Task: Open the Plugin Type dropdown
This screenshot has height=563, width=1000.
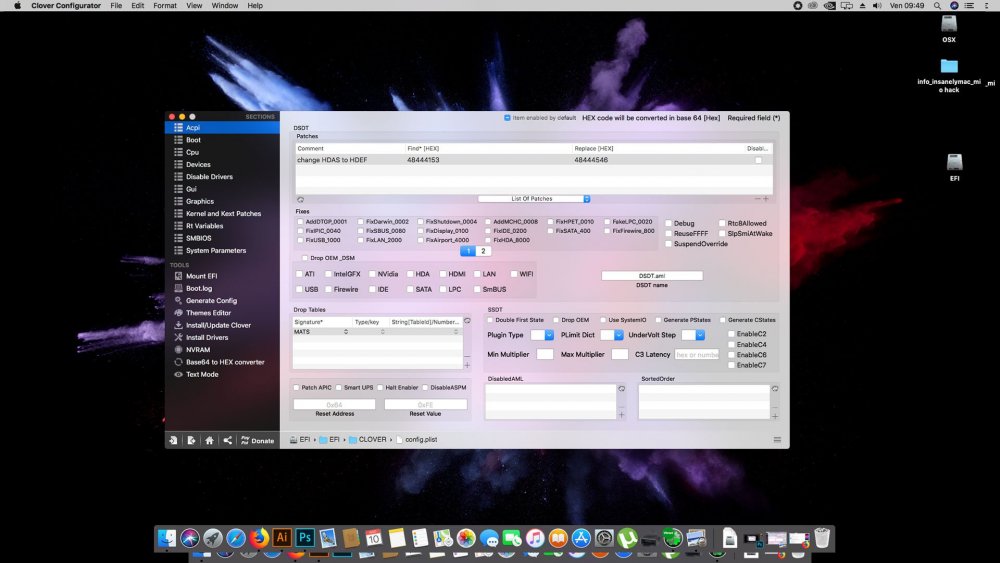Action: click(542, 335)
